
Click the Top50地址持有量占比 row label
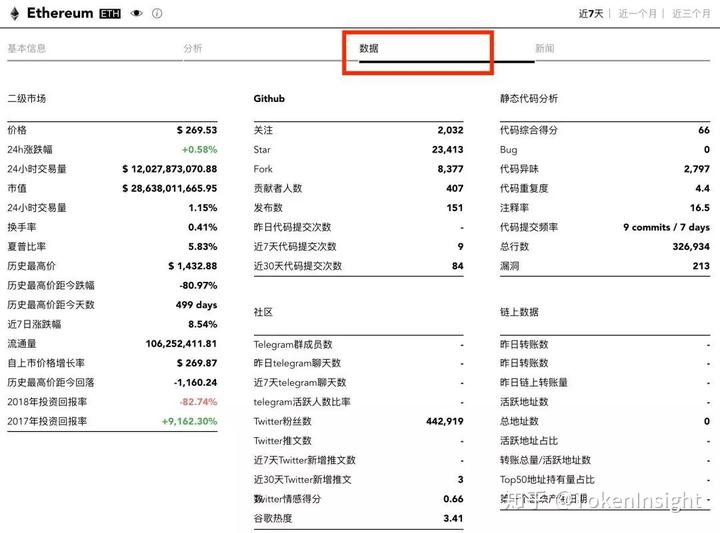coord(547,479)
